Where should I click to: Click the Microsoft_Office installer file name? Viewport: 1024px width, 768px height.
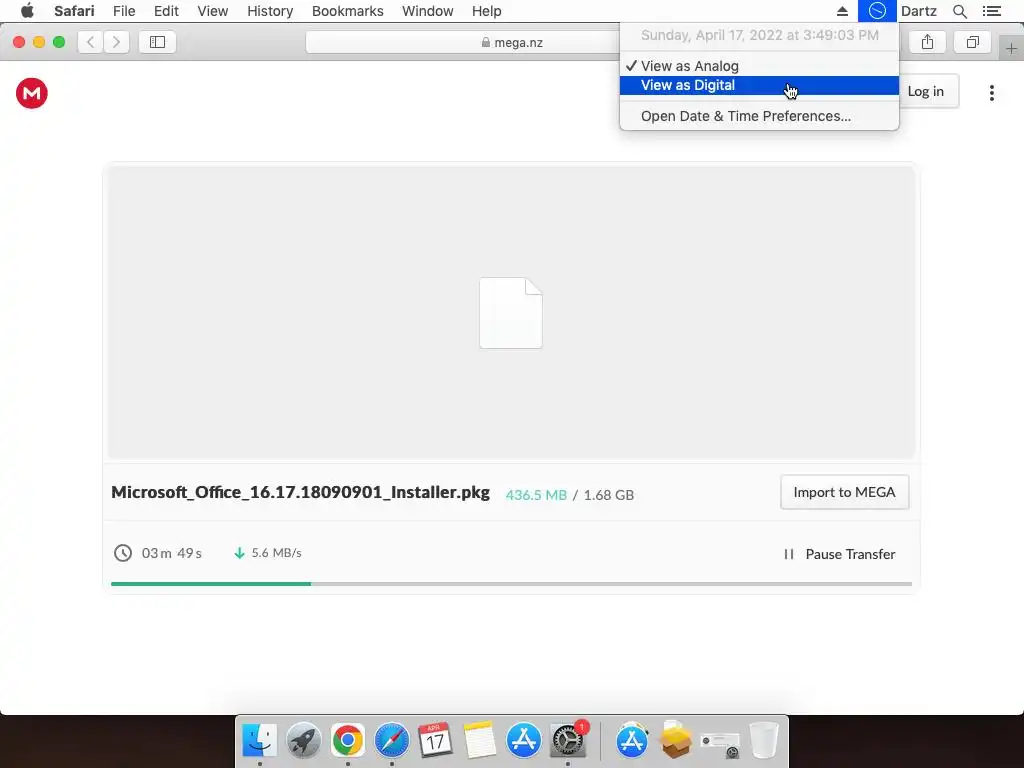[x=300, y=492]
